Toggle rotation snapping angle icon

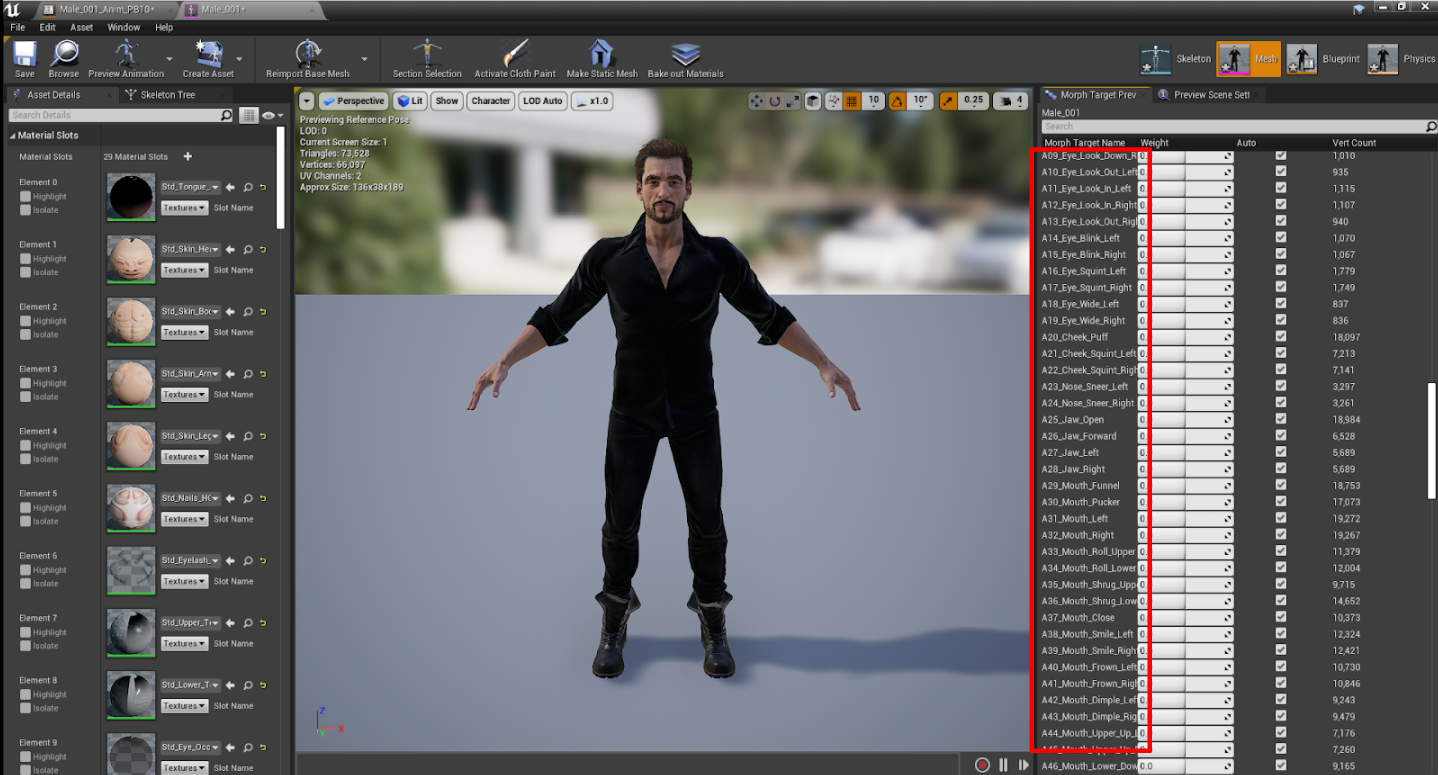point(898,101)
